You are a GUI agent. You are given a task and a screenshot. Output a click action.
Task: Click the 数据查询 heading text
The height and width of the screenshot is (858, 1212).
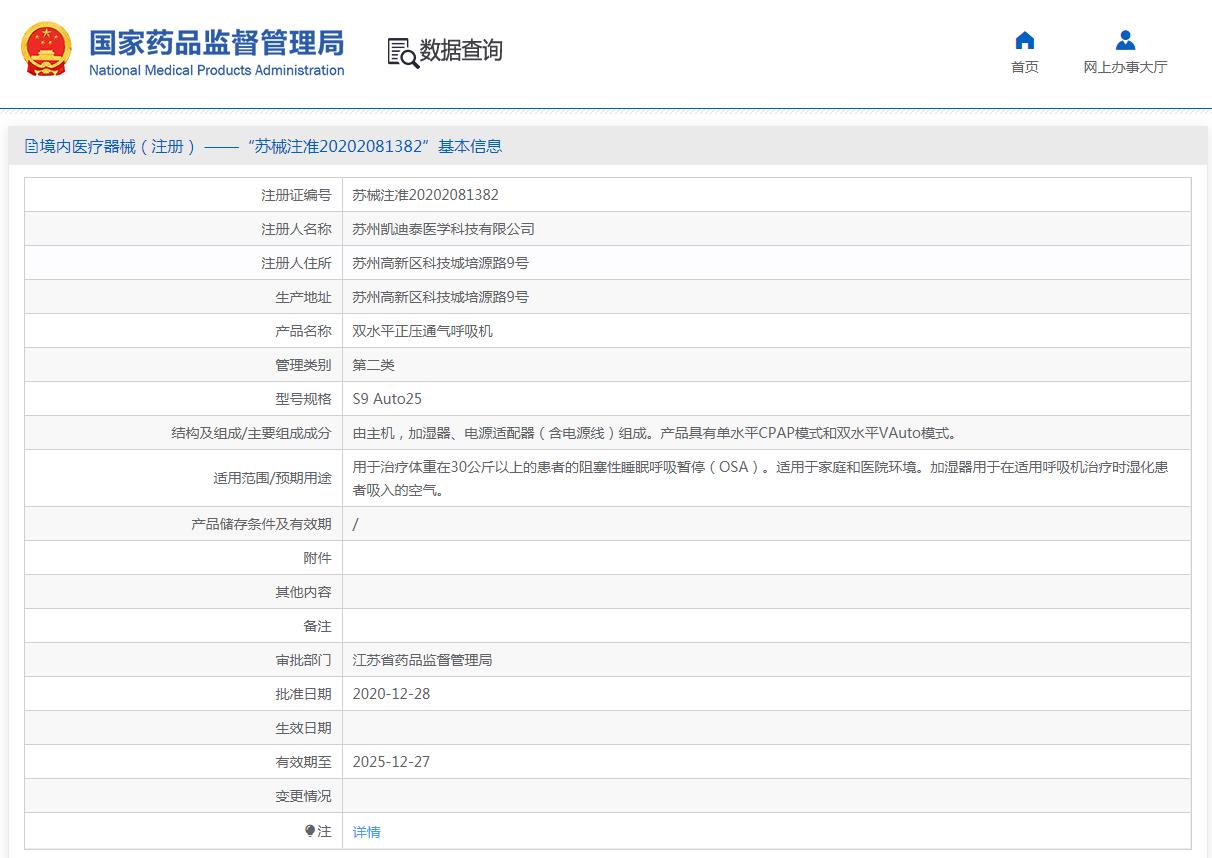click(x=461, y=51)
